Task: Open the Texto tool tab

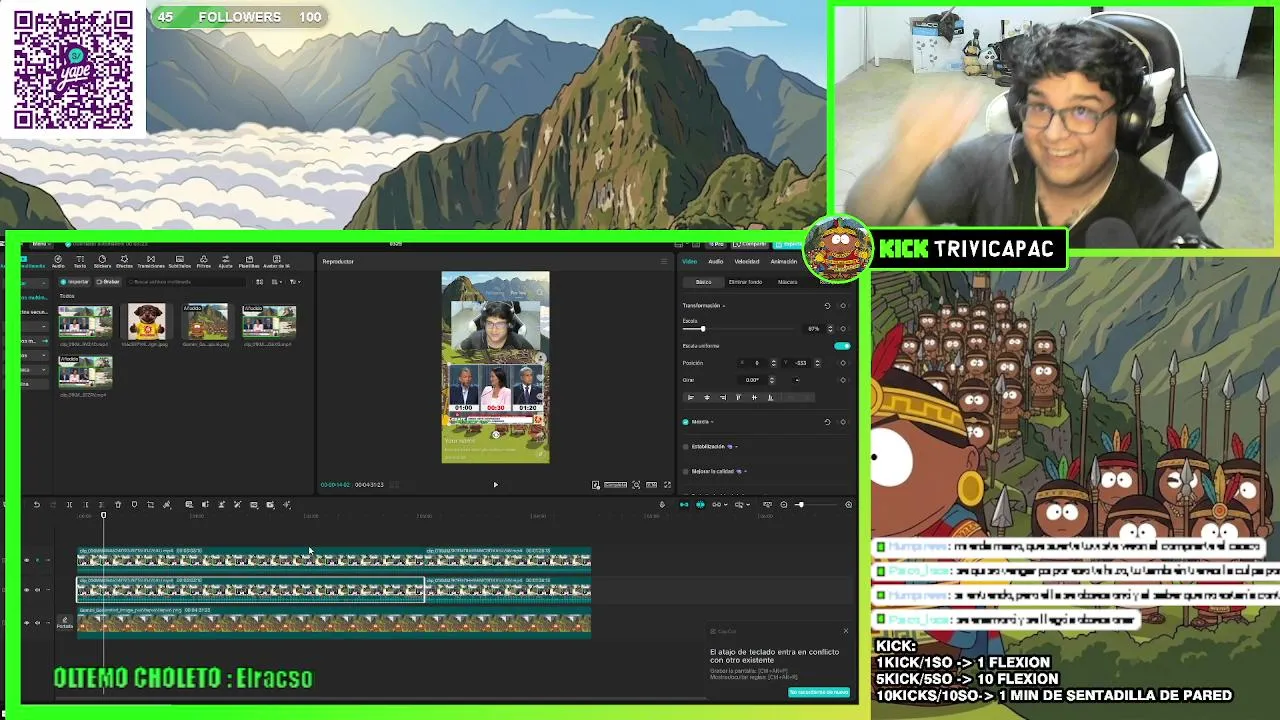Action: coord(80,262)
